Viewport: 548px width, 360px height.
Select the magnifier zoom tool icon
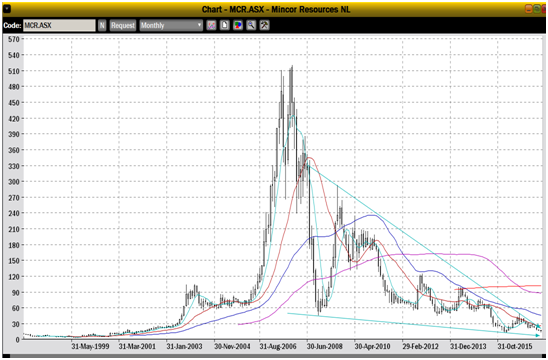(x=251, y=25)
